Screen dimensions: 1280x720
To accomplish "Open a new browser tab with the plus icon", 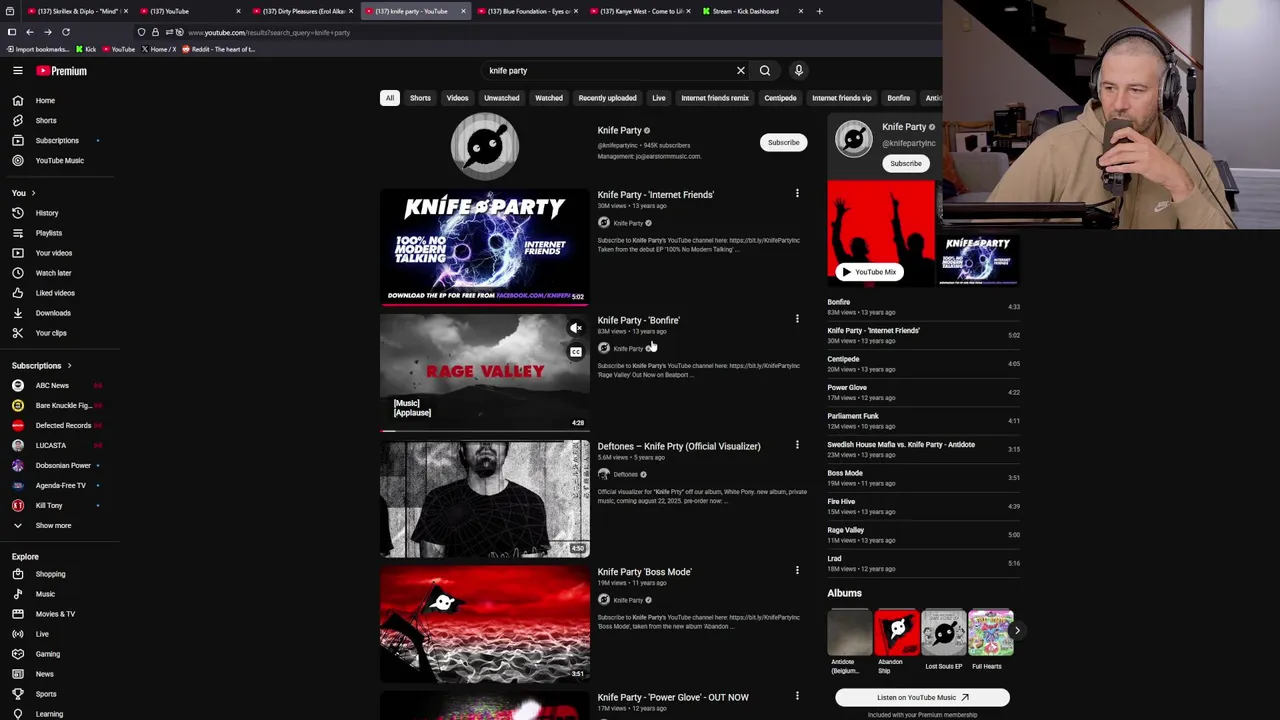I will (x=819, y=11).
